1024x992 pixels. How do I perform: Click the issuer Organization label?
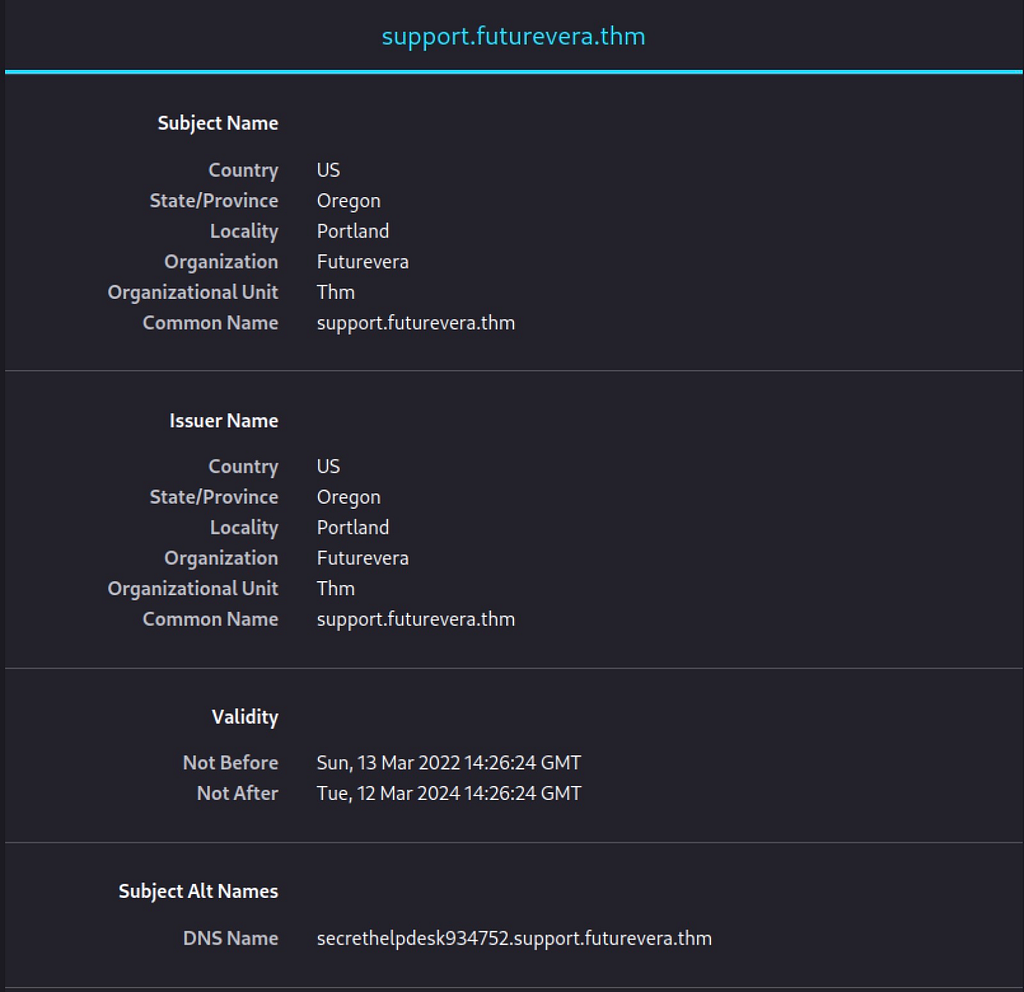221,558
